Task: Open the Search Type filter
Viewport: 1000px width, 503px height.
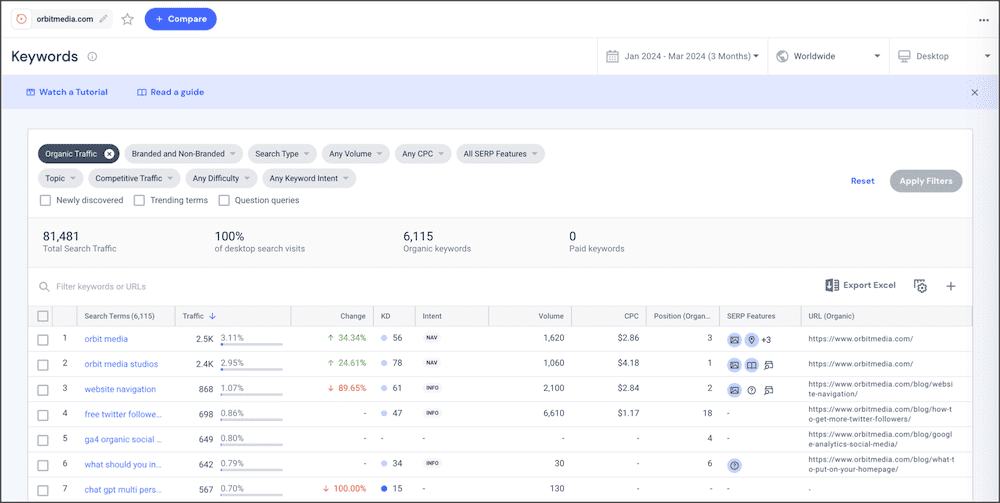Action: (x=283, y=154)
